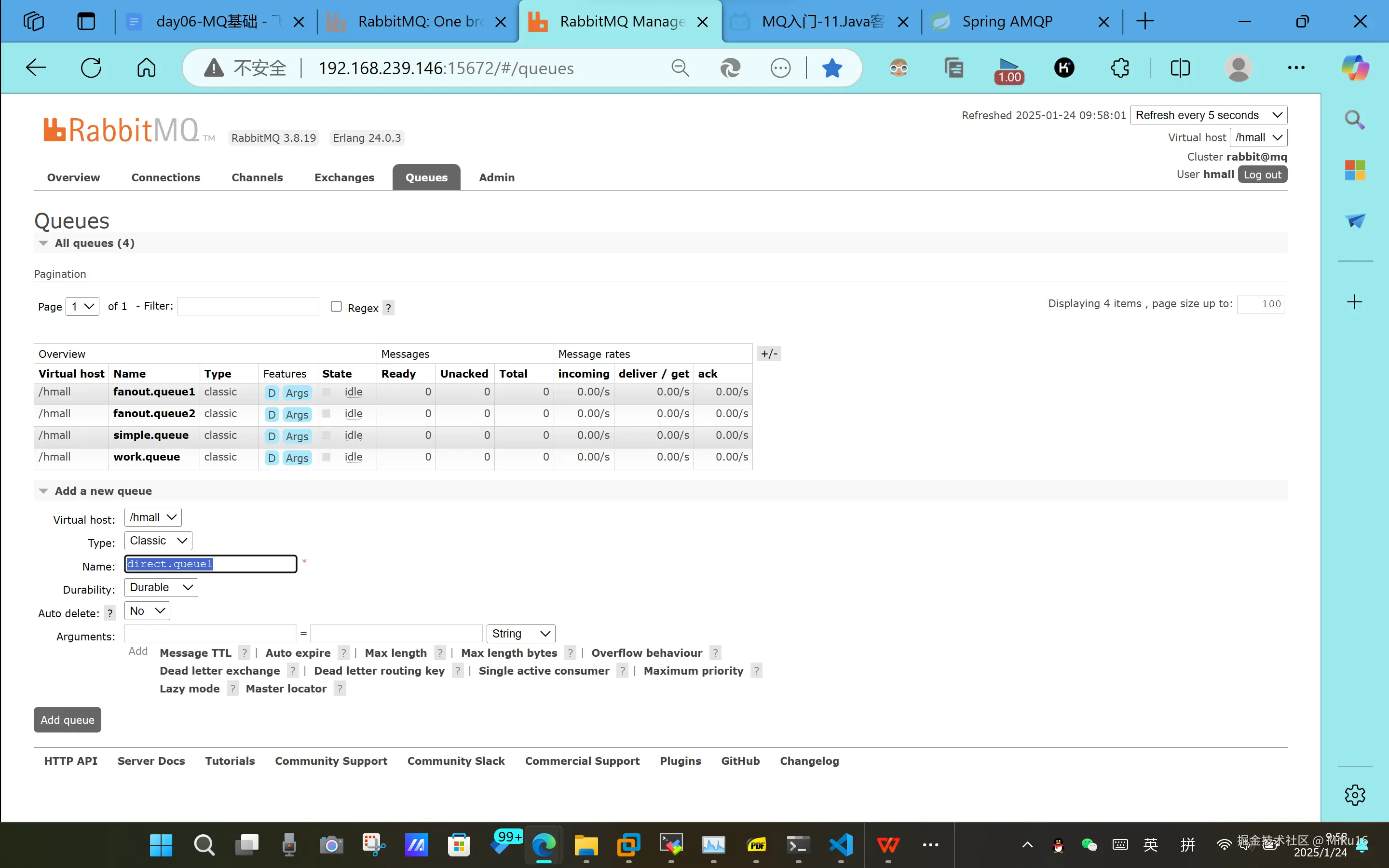Switch to Spring AMQP browser tab
This screenshot has width=1389, height=868.
coord(1008,22)
